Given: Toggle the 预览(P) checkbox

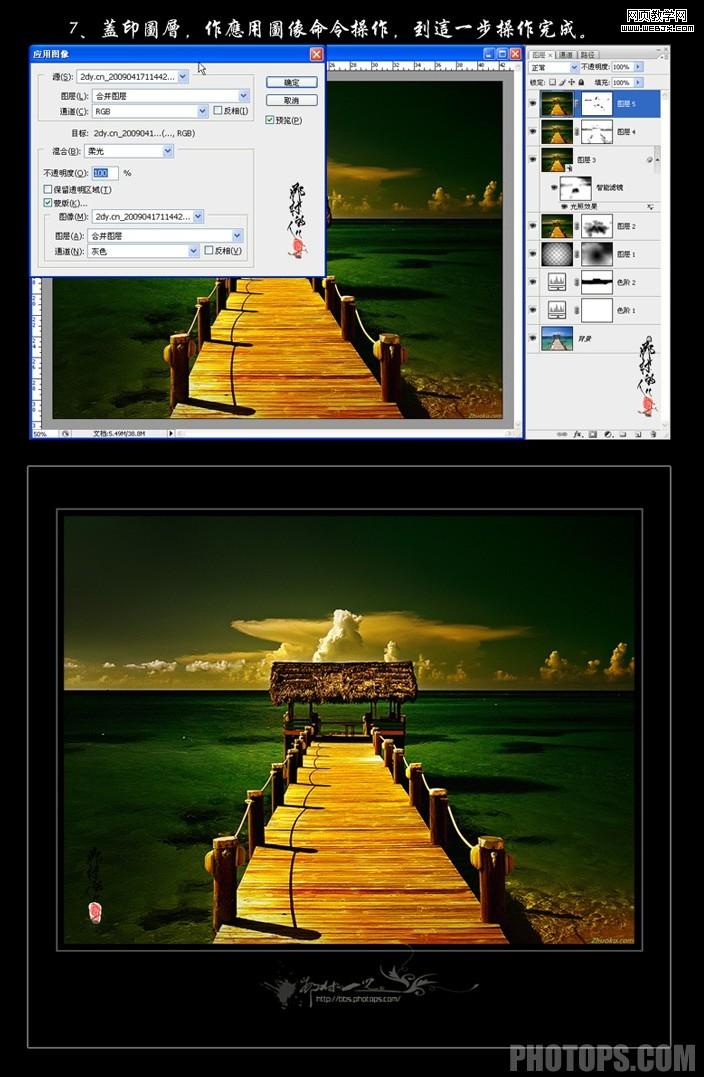Looking at the screenshot, I should [x=270, y=120].
